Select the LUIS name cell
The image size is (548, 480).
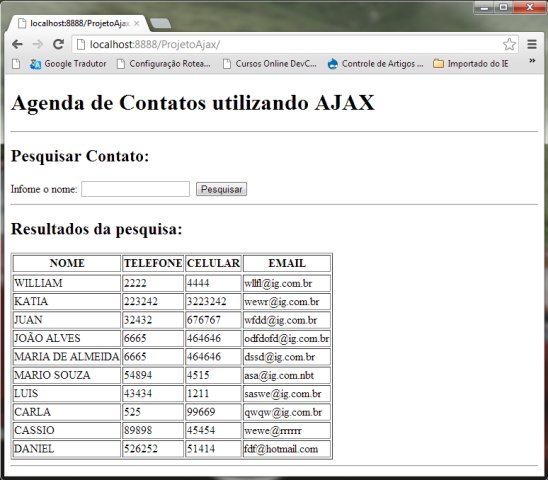(x=67, y=393)
